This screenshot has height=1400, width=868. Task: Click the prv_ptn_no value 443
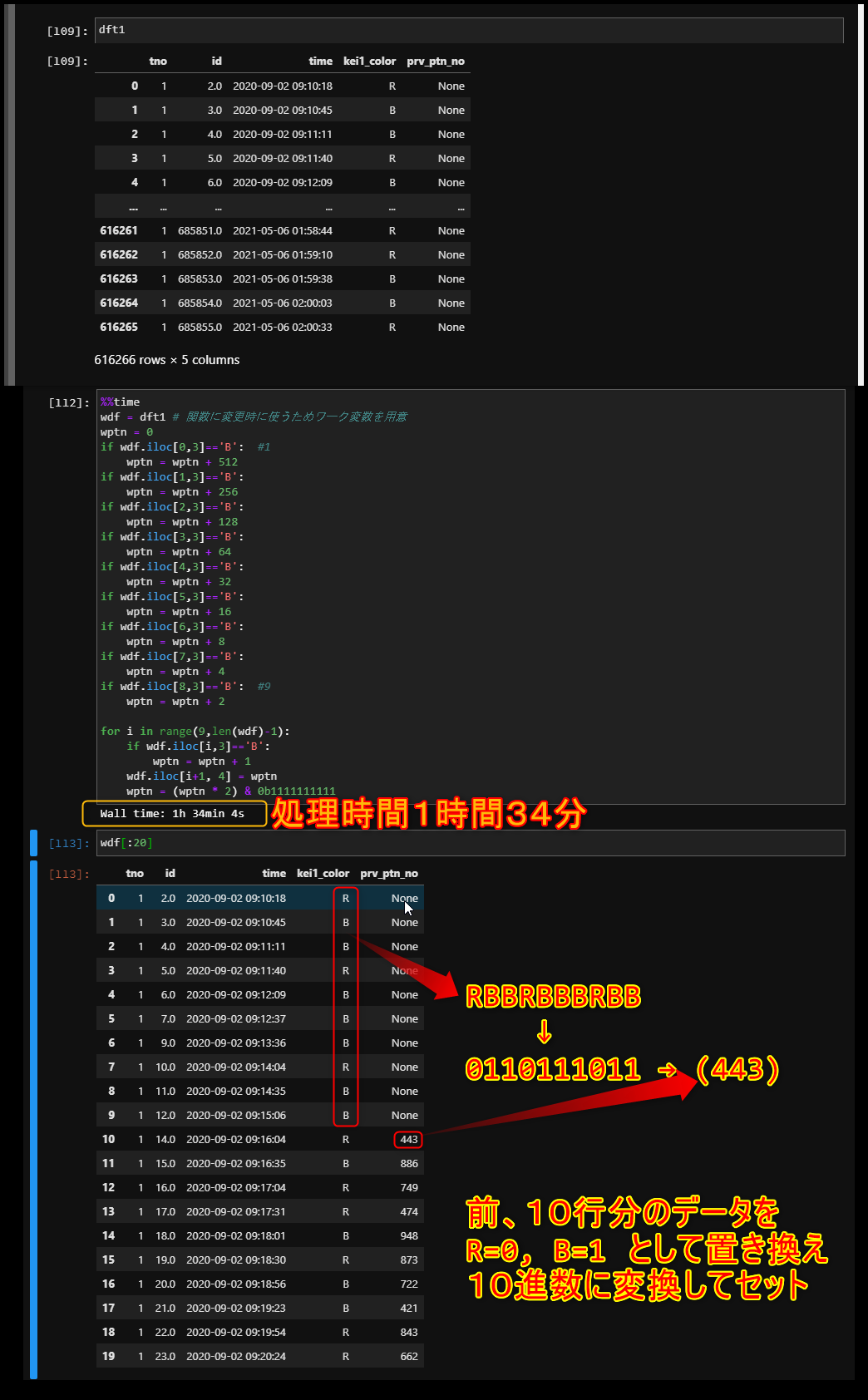[409, 1140]
